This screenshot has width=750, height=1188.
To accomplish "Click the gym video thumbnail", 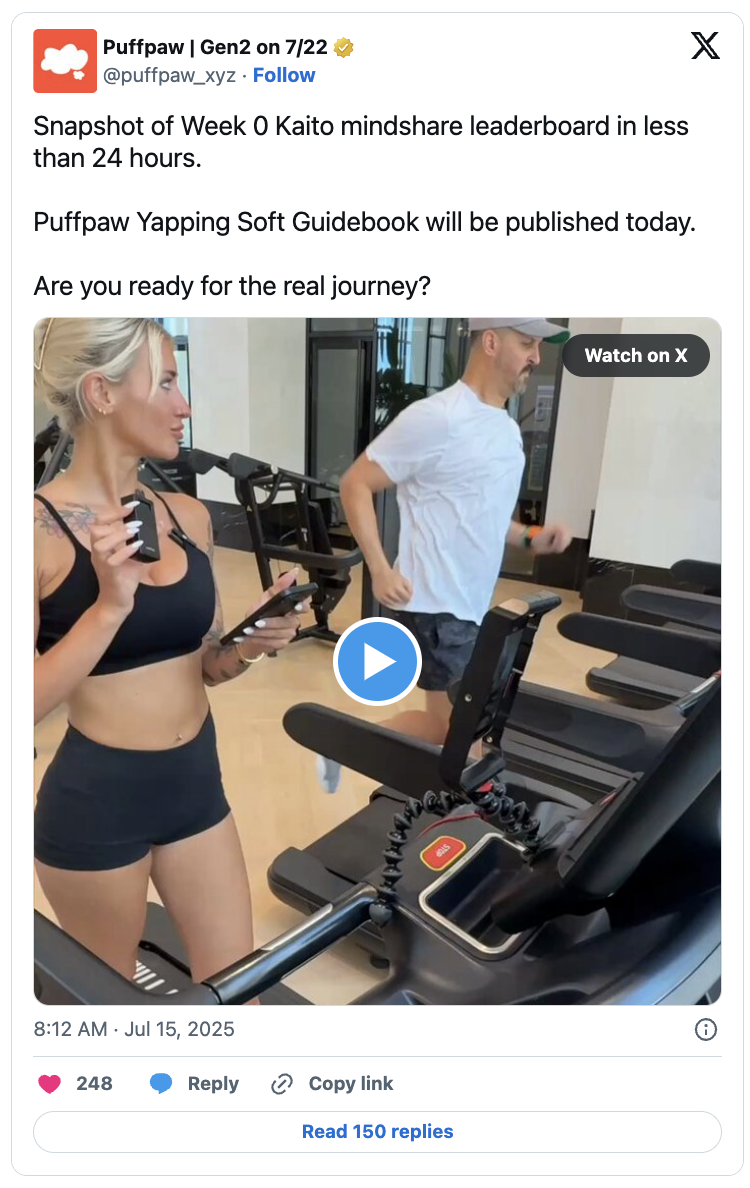I will (x=377, y=661).
